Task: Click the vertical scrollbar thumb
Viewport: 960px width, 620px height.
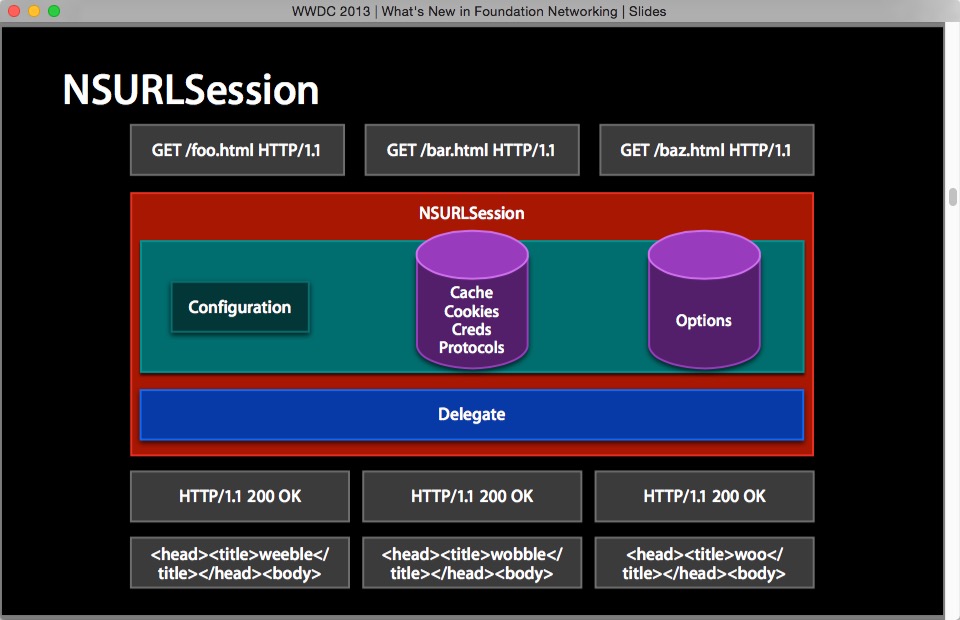Action: pyautogui.click(x=953, y=197)
